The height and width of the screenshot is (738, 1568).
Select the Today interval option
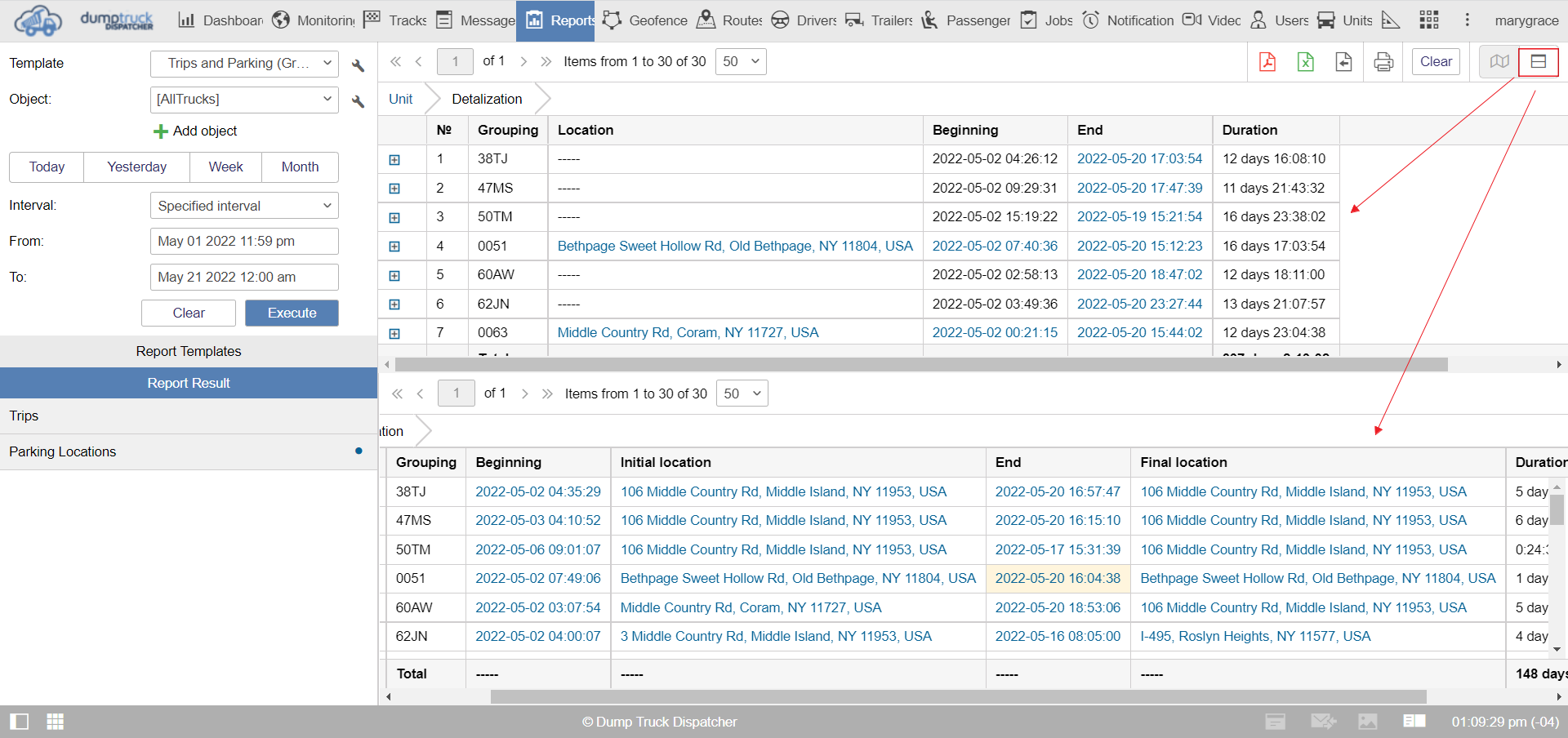pyautogui.click(x=46, y=167)
